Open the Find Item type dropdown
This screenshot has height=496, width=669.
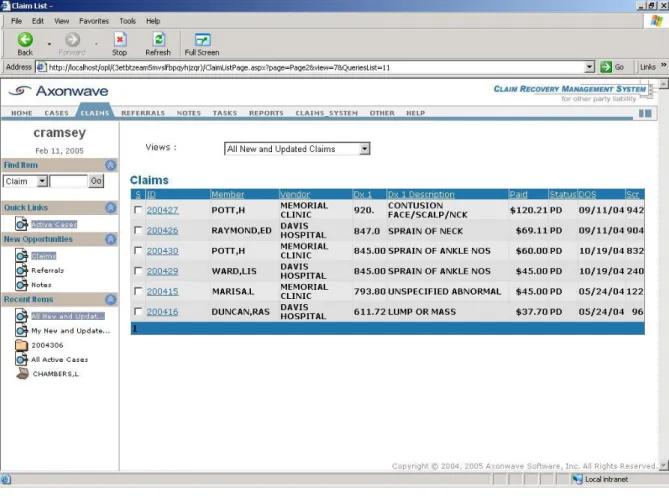click(42, 181)
